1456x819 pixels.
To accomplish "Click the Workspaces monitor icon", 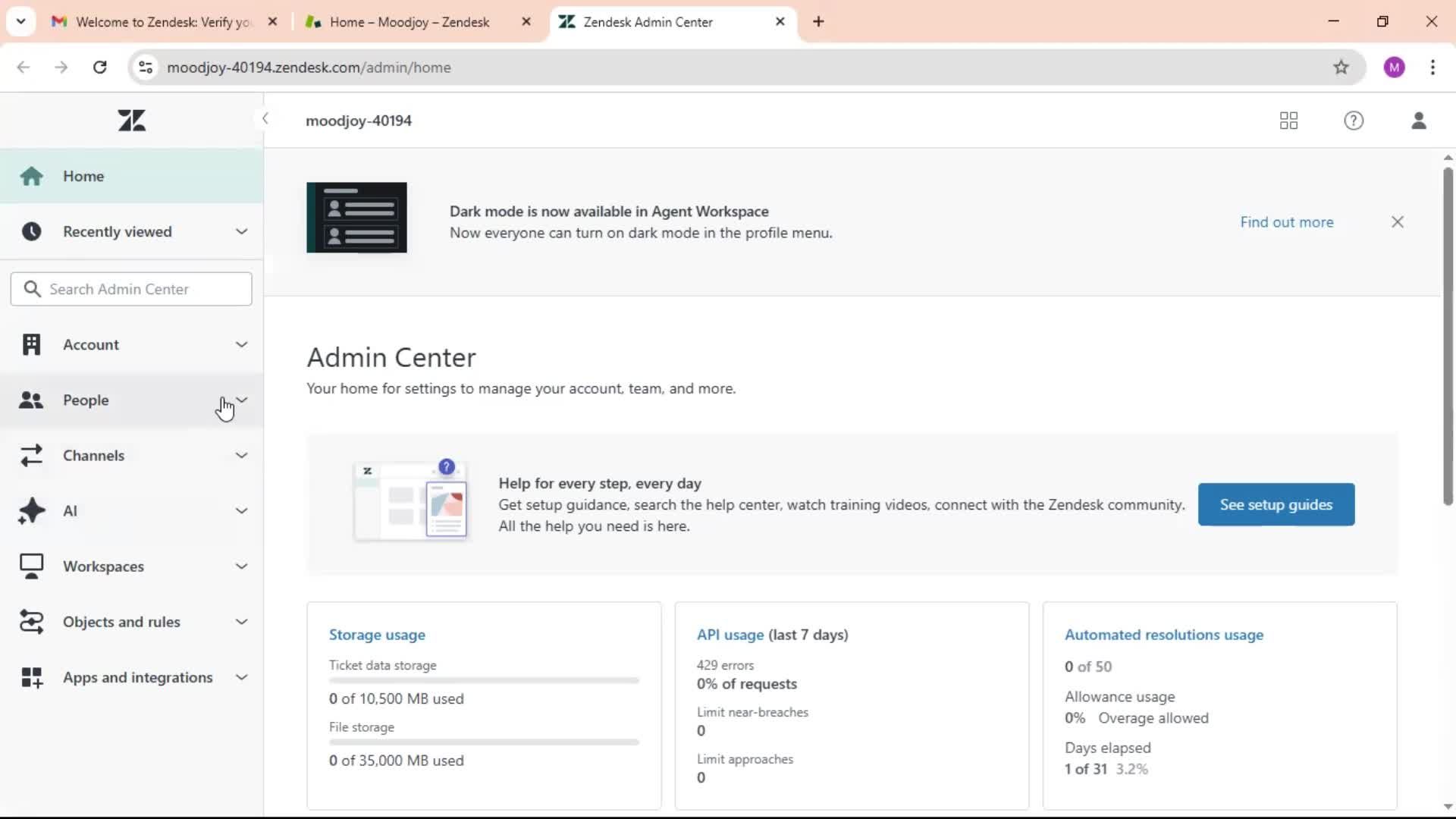I will click(31, 566).
